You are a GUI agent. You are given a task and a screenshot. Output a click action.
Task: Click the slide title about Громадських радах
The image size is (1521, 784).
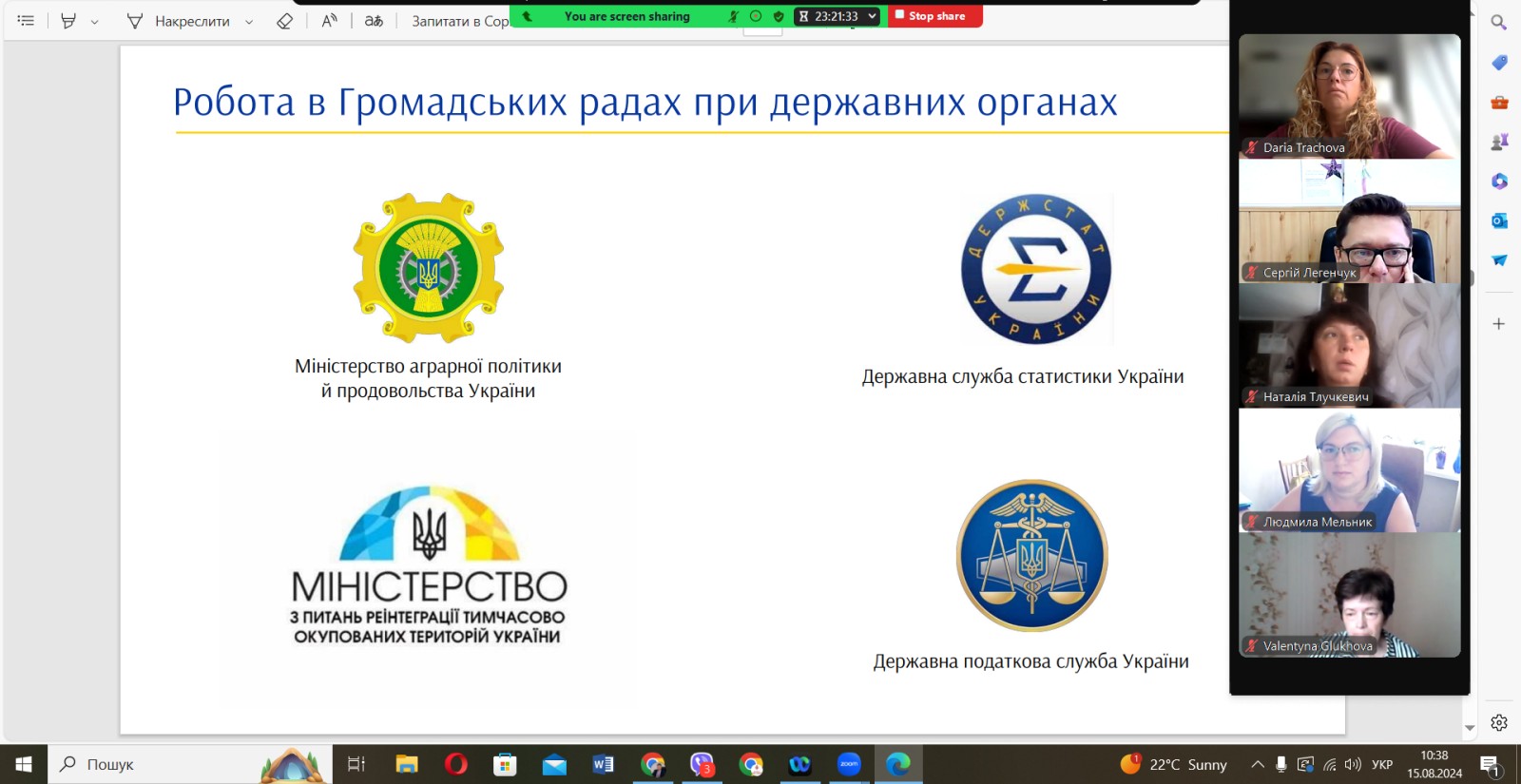click(645, 103)
